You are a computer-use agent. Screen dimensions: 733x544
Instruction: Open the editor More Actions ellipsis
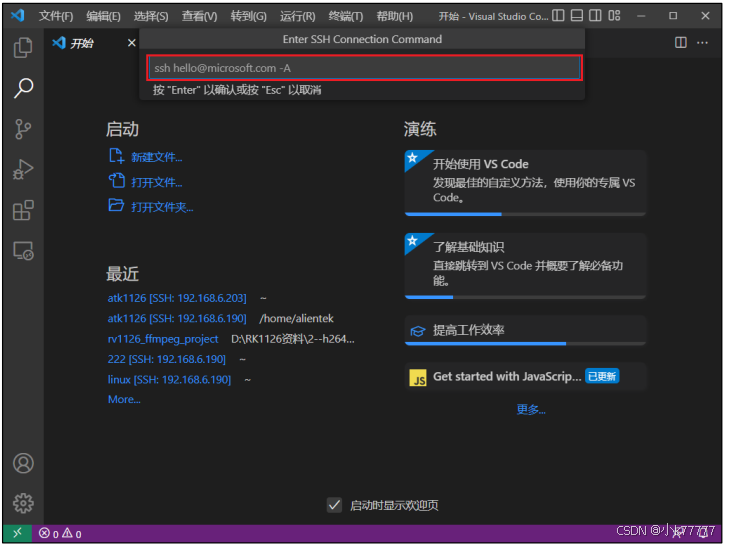[x=702, y=43]
